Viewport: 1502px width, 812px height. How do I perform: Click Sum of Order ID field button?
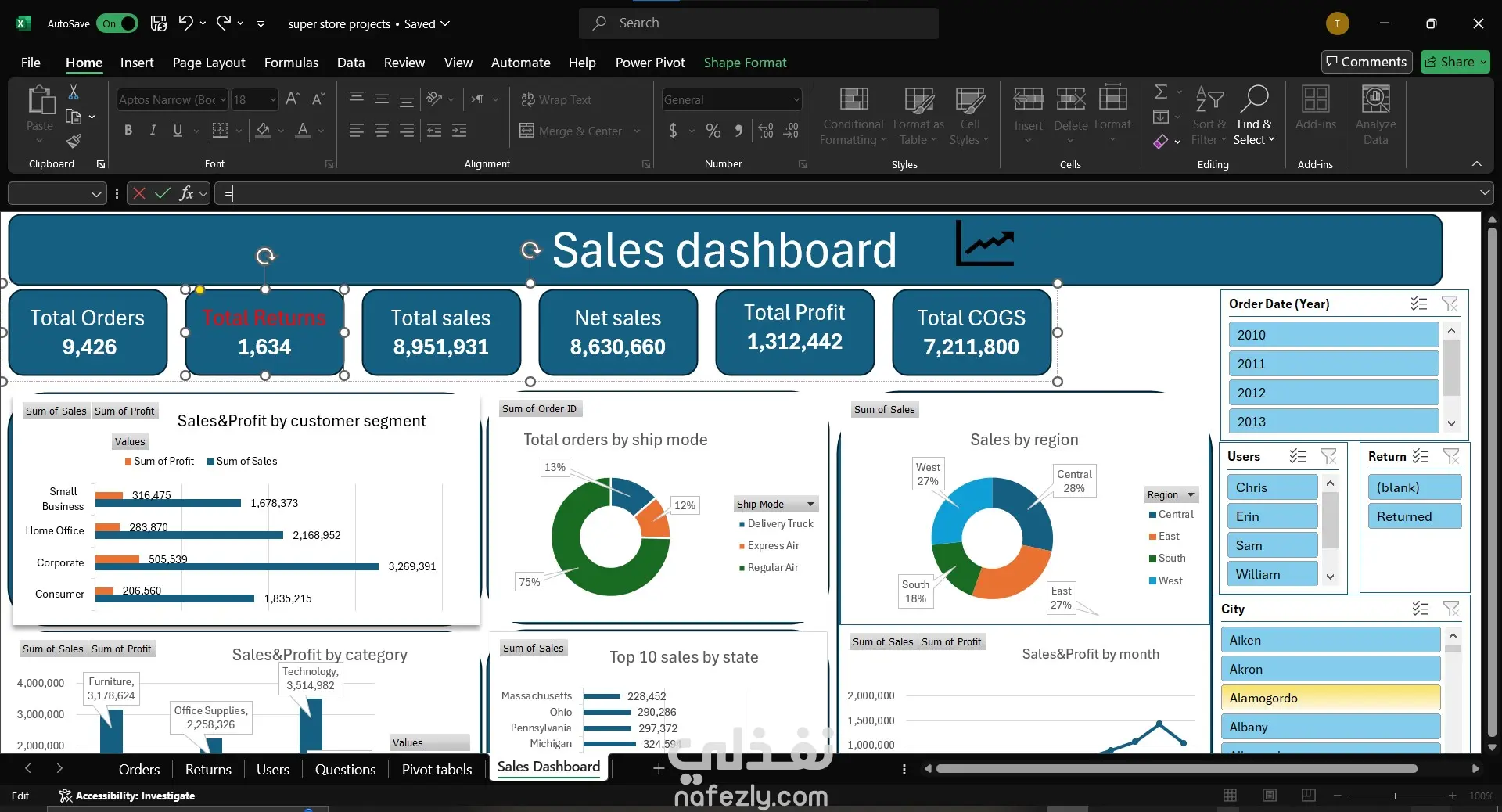coord(539,408)
